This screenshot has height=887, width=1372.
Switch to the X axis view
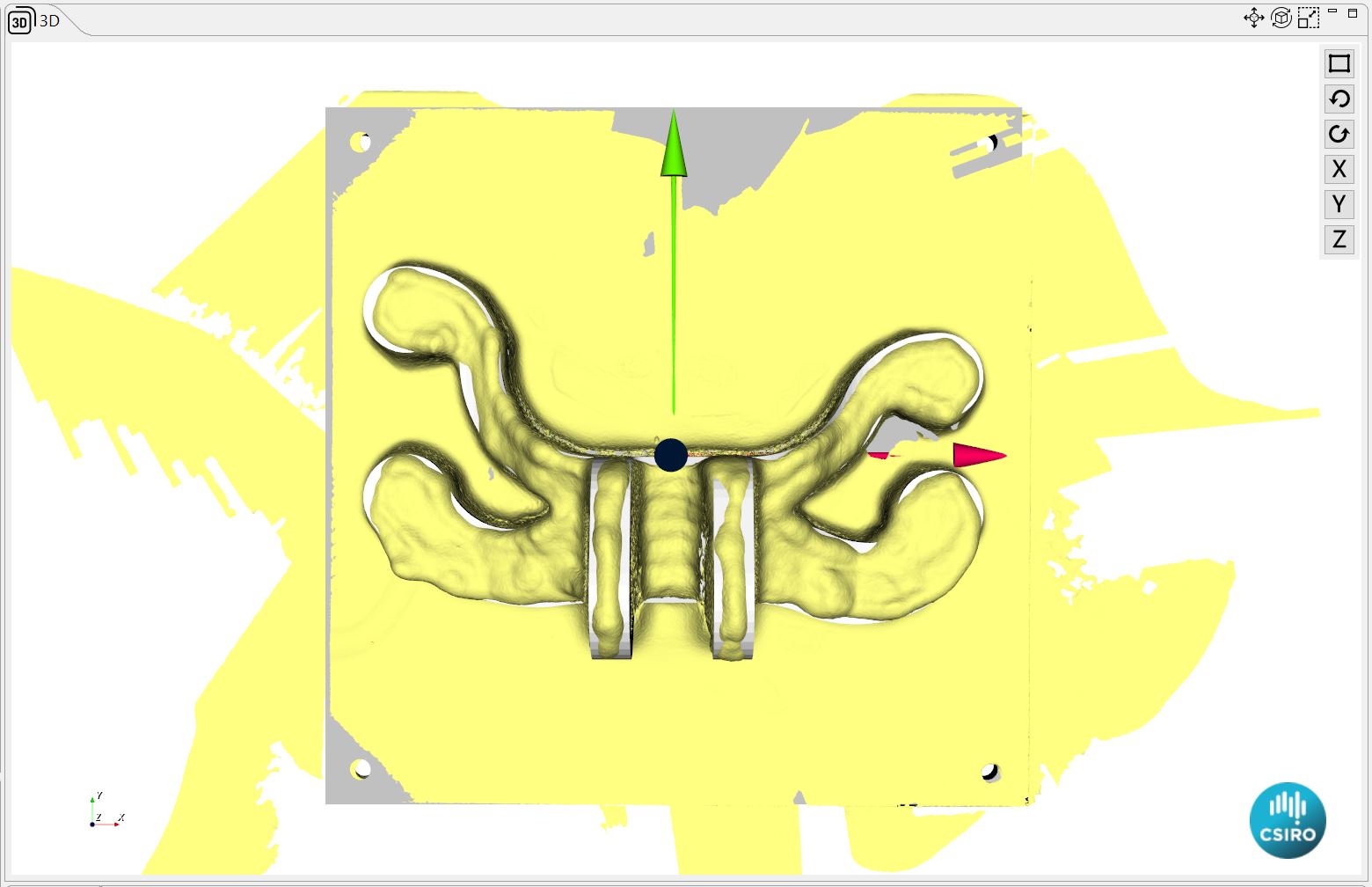click(1339, 169)
